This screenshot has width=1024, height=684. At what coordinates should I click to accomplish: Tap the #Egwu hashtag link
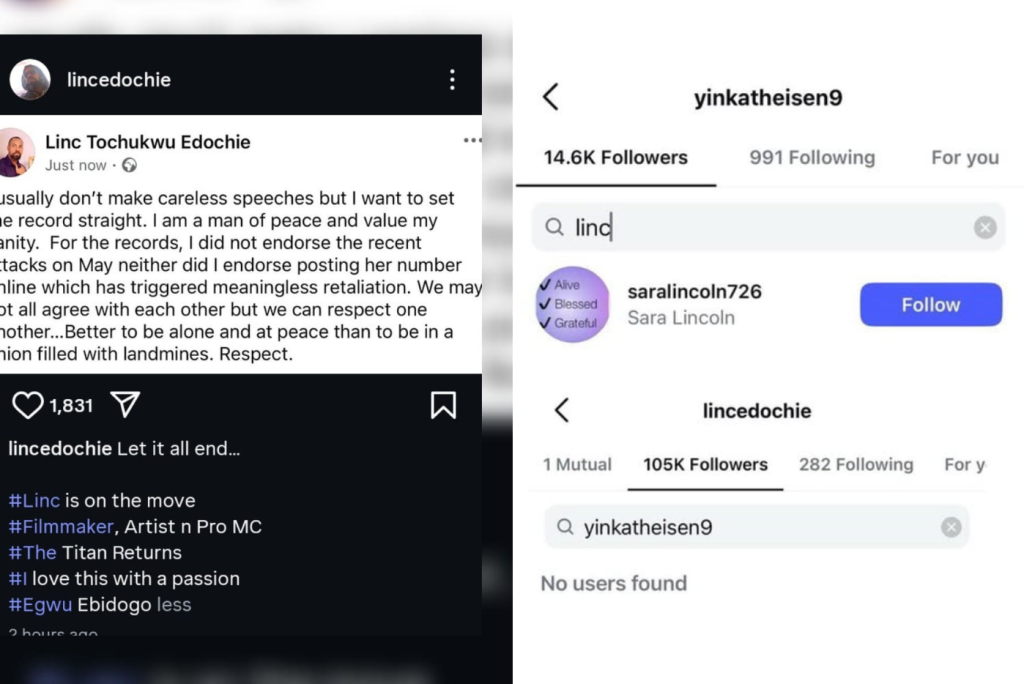pyautogui.click(x=32, y=605)
